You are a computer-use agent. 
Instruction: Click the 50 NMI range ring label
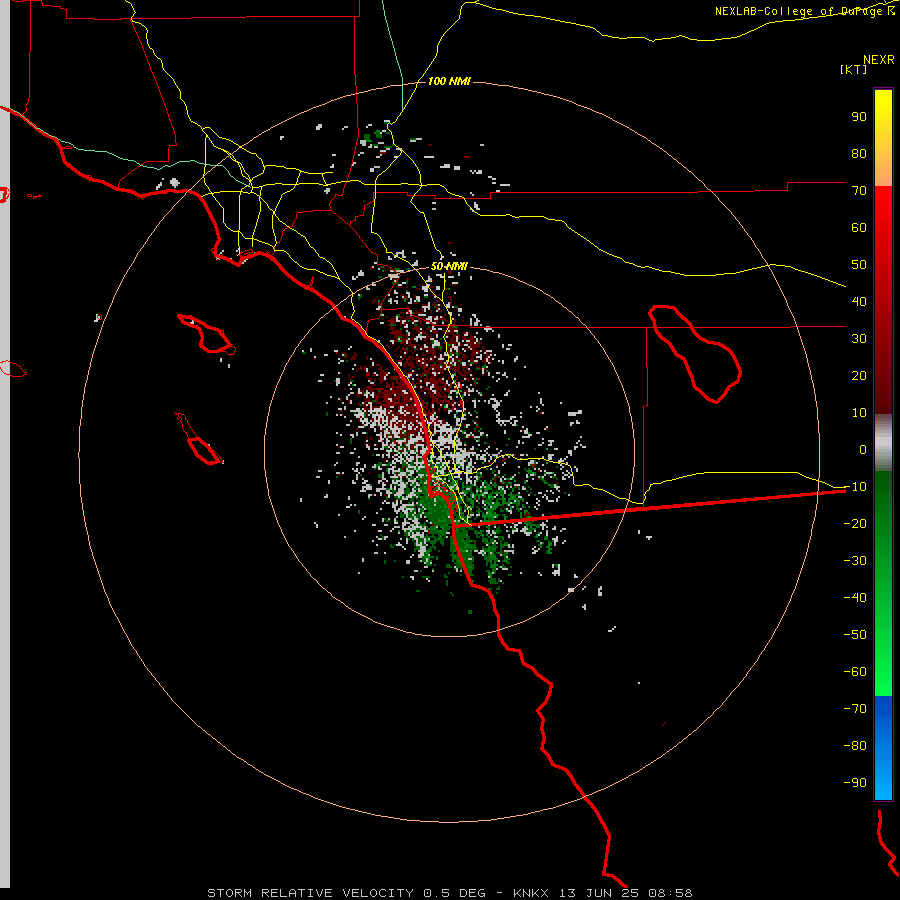(449, 266)
